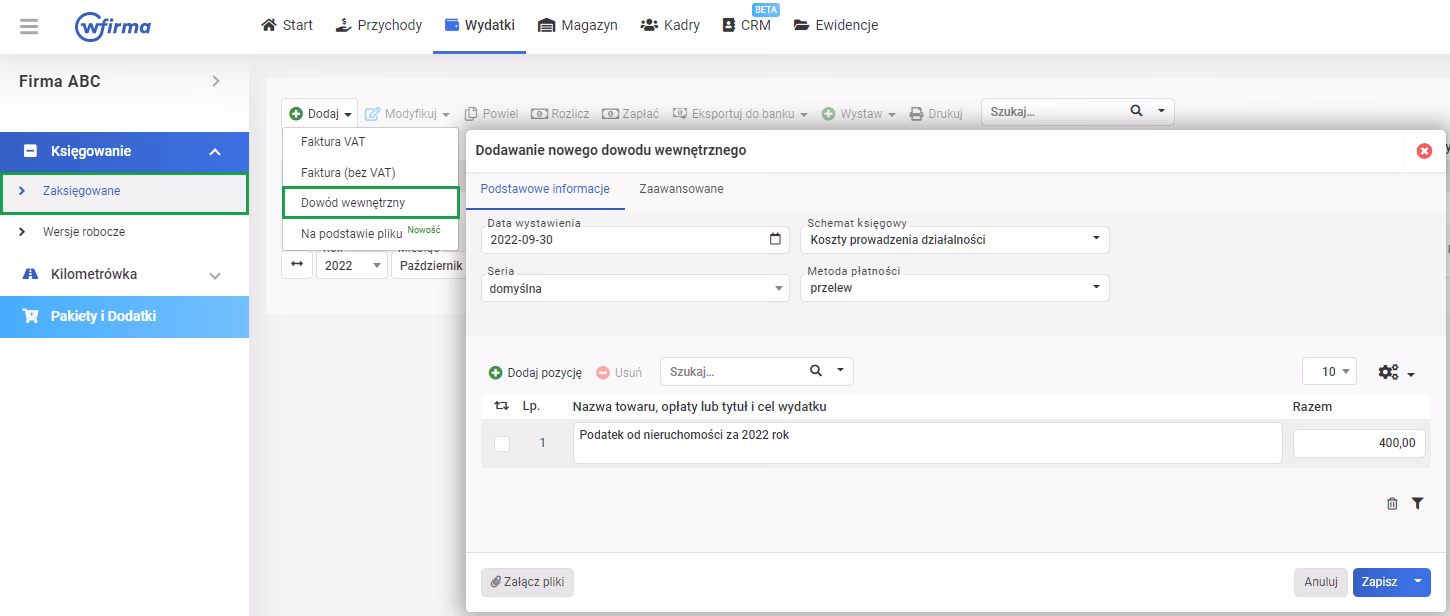The width and height of the screenshot is (1450, 616).
Task: Tick the checkbox for row 1
Action: (x=502, y=443)
